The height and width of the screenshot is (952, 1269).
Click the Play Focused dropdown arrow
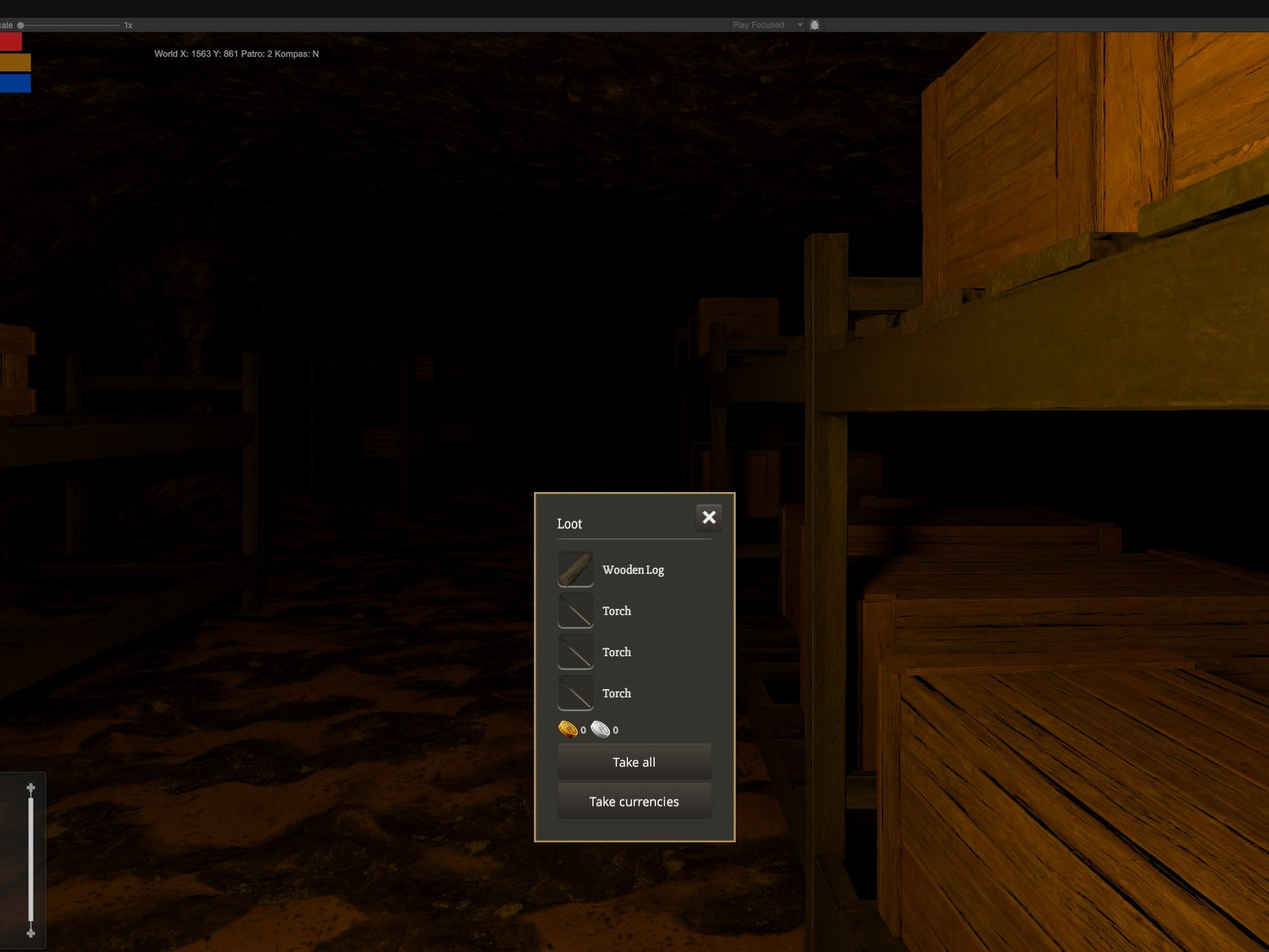coord(800,24)
